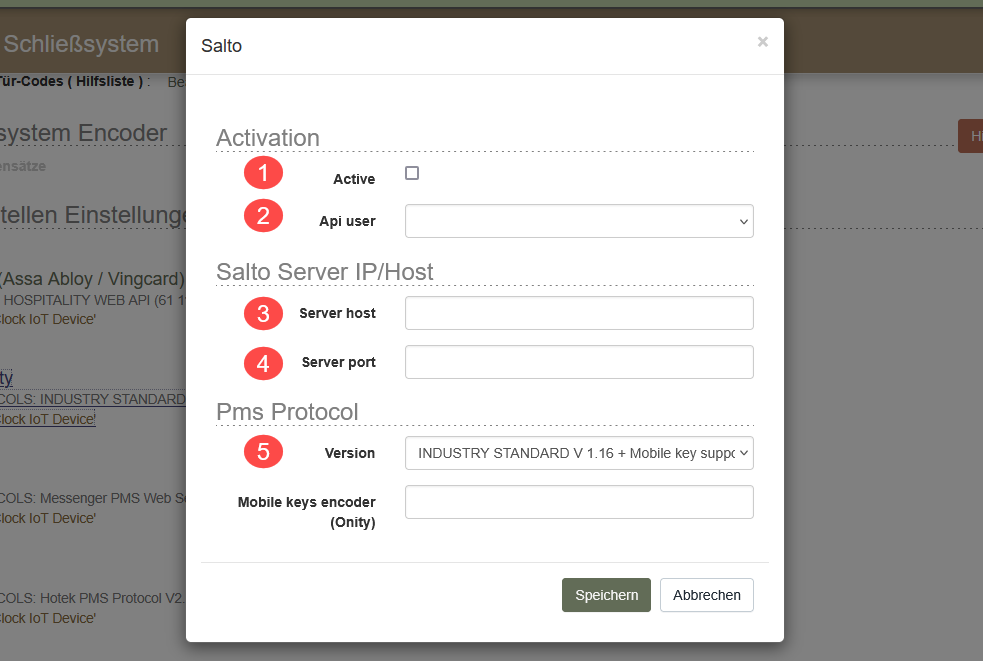Expand the Pms Protocol Version dropdown
The image size is (983, 661).
(x=579, y=453)
